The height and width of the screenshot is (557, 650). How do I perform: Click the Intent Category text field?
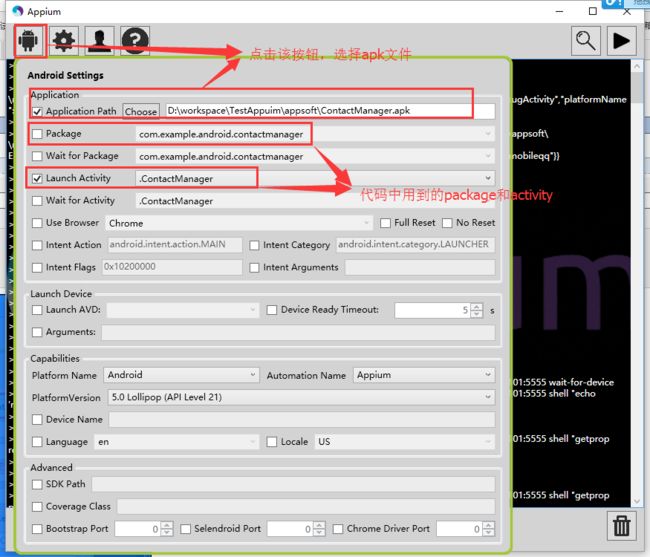415,245
